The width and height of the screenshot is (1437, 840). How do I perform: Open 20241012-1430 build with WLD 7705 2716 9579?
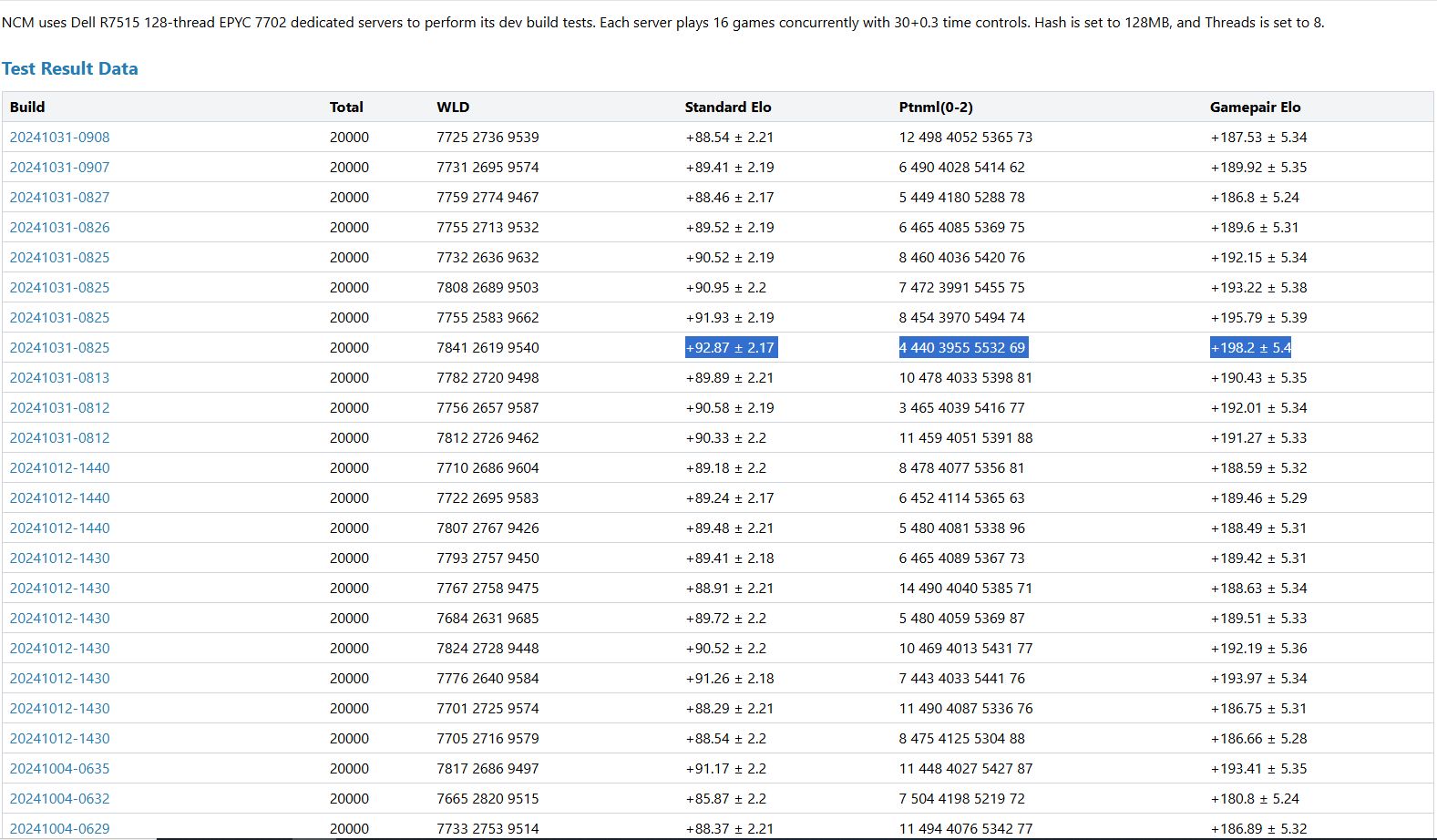coord(59,738)
